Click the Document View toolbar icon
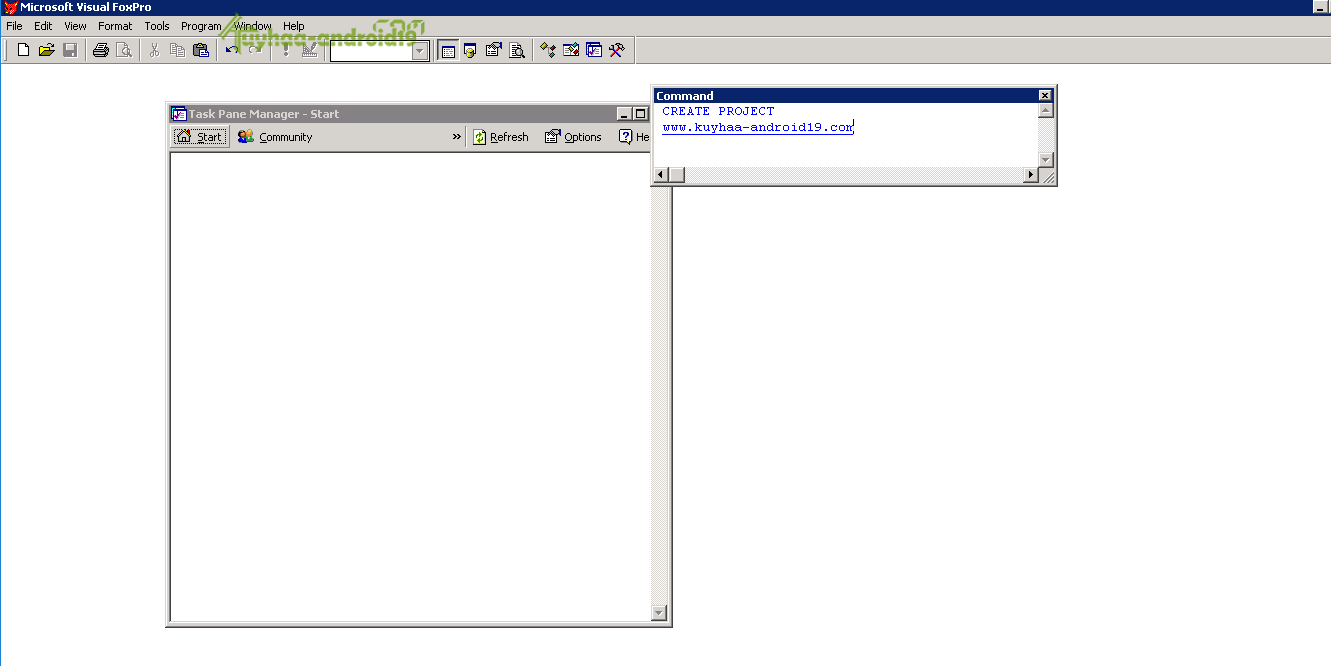Viewport: 1331px width, 666px height. click(x=517, y=50)
